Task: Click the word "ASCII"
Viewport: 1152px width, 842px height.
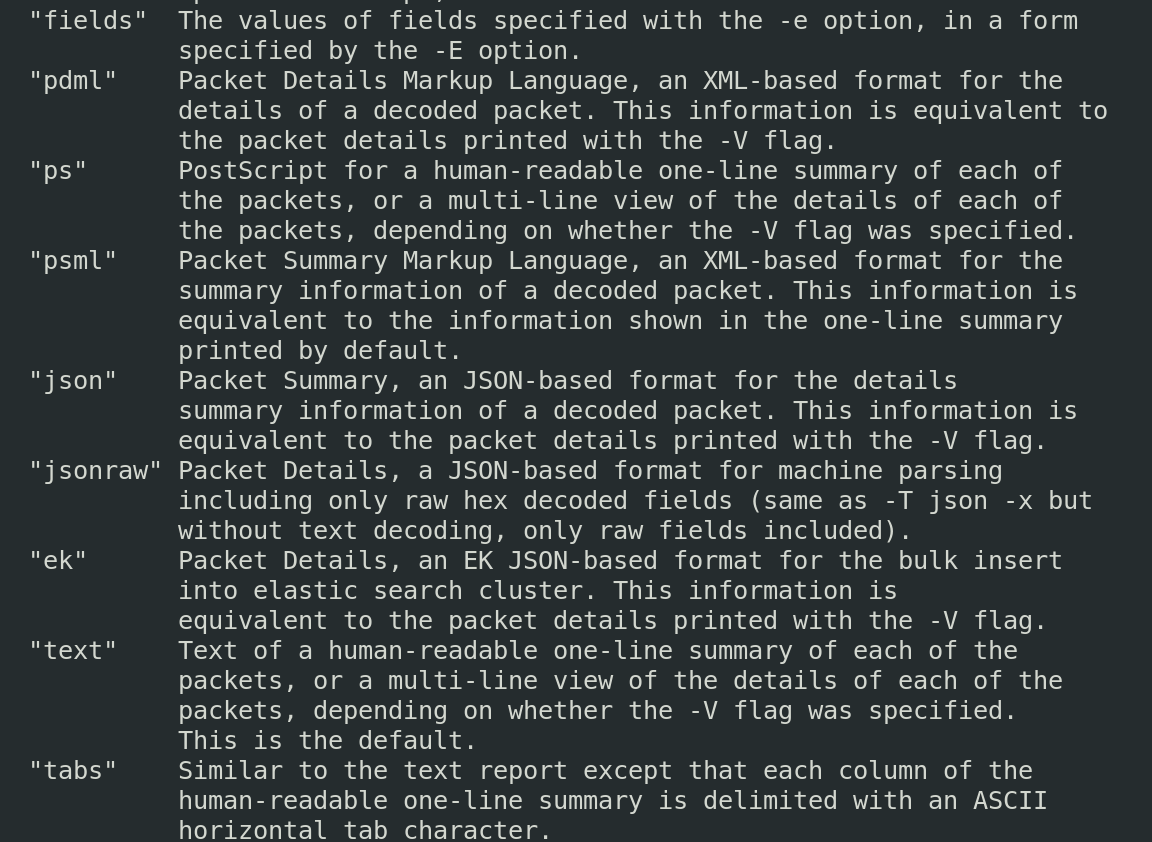Action: (x=1010, y=801)
